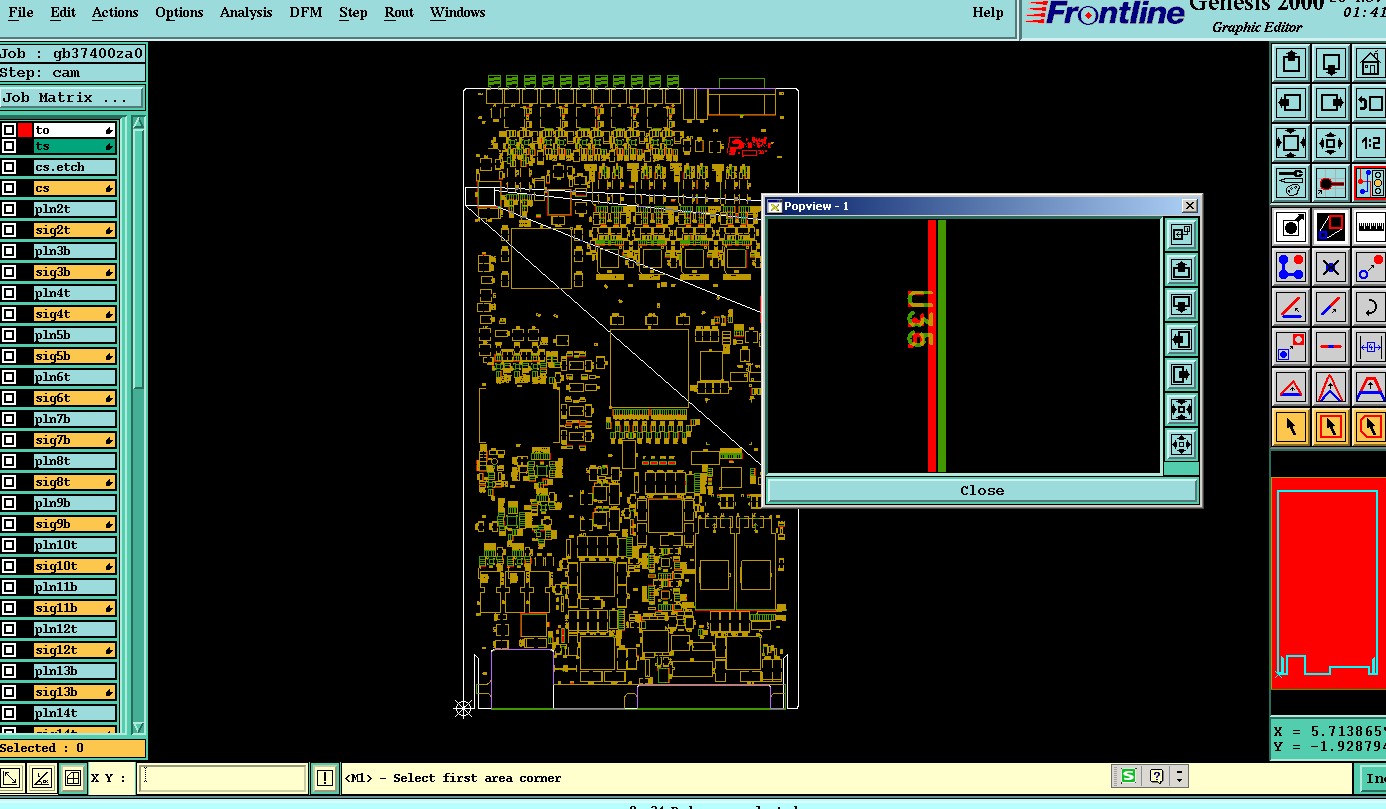The height and width of the screenshot is (809, 1386).
Task: Click the question mark help icon on bottom bar
Action: click(x=1156, y=776)
